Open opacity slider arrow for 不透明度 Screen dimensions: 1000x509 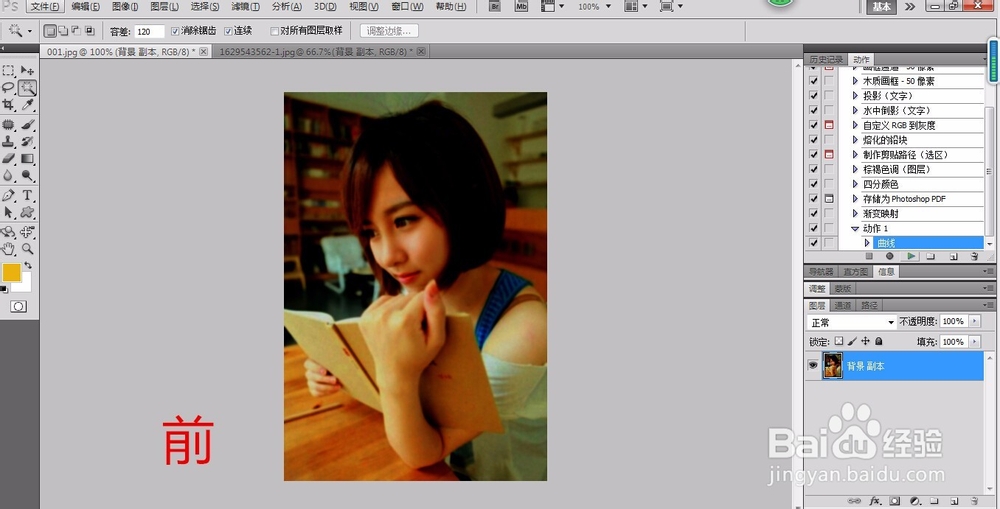974,321
